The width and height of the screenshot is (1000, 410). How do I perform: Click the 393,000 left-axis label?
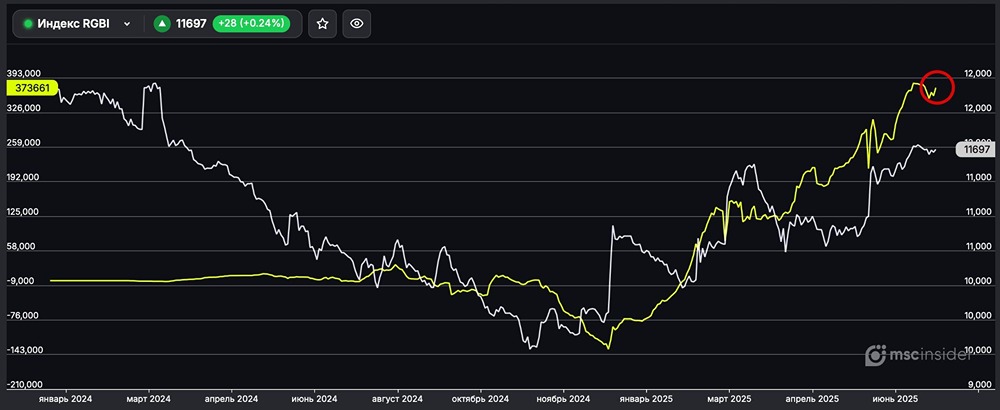(x=22, y=74)
